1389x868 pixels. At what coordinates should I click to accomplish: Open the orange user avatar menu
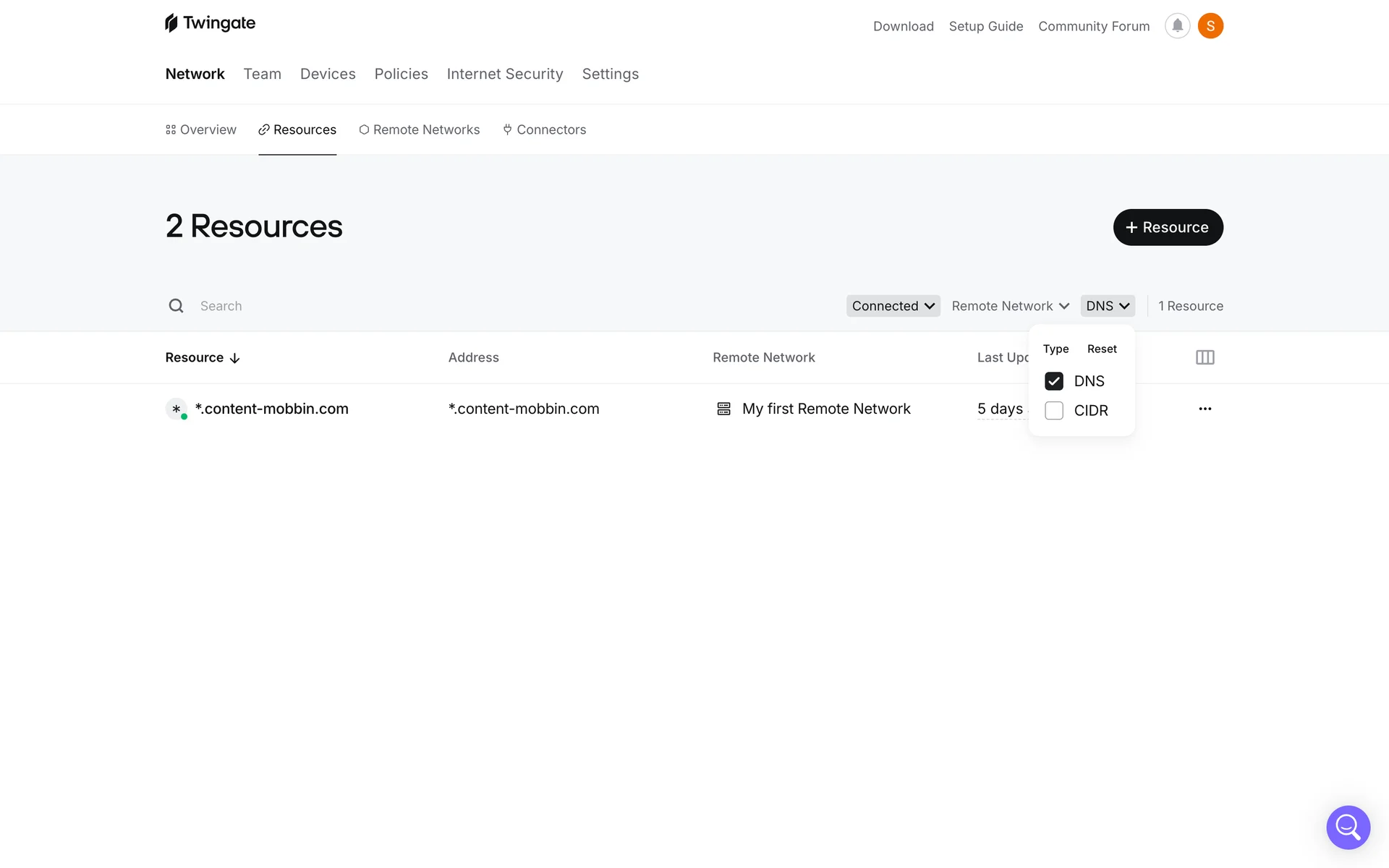(1210, 26)
